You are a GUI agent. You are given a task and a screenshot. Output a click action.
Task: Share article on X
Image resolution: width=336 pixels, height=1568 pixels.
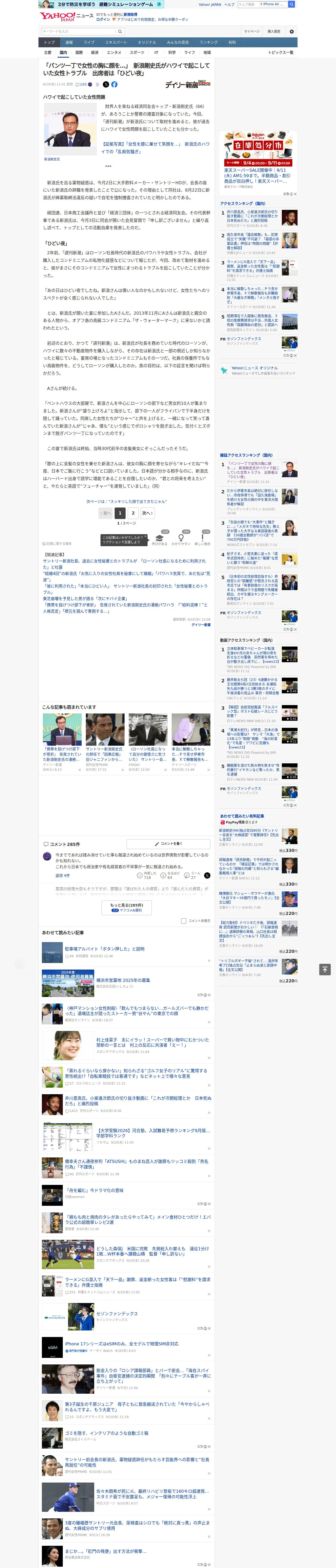click(106, 85)
